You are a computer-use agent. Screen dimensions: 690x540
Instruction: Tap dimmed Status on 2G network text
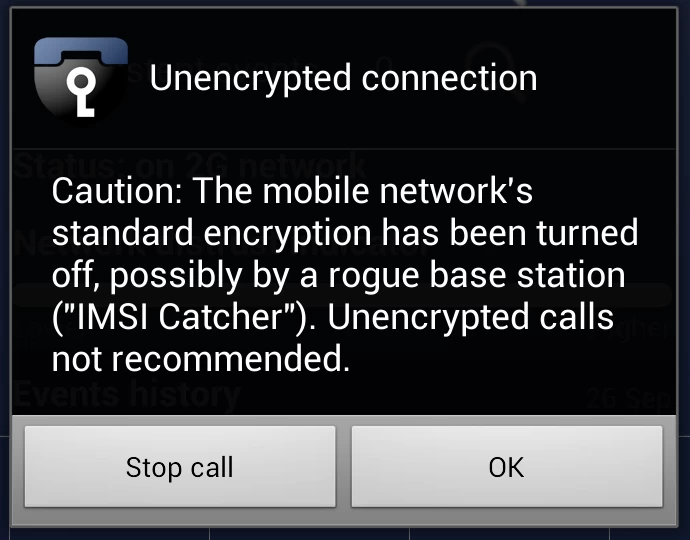[x=190, y=165]
